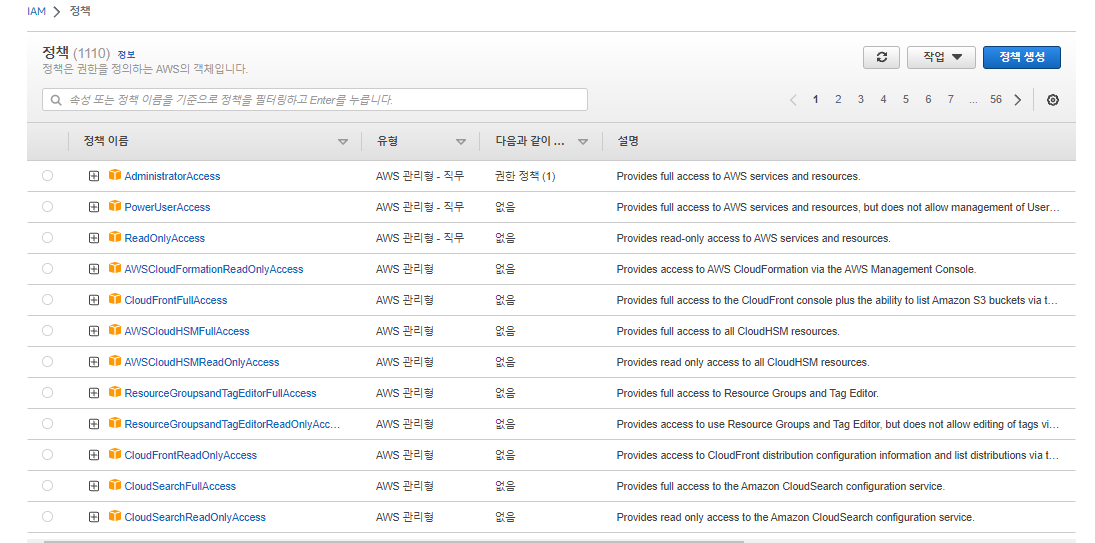
Task: Go to next page with right chevron
Action: (1017, 100)
